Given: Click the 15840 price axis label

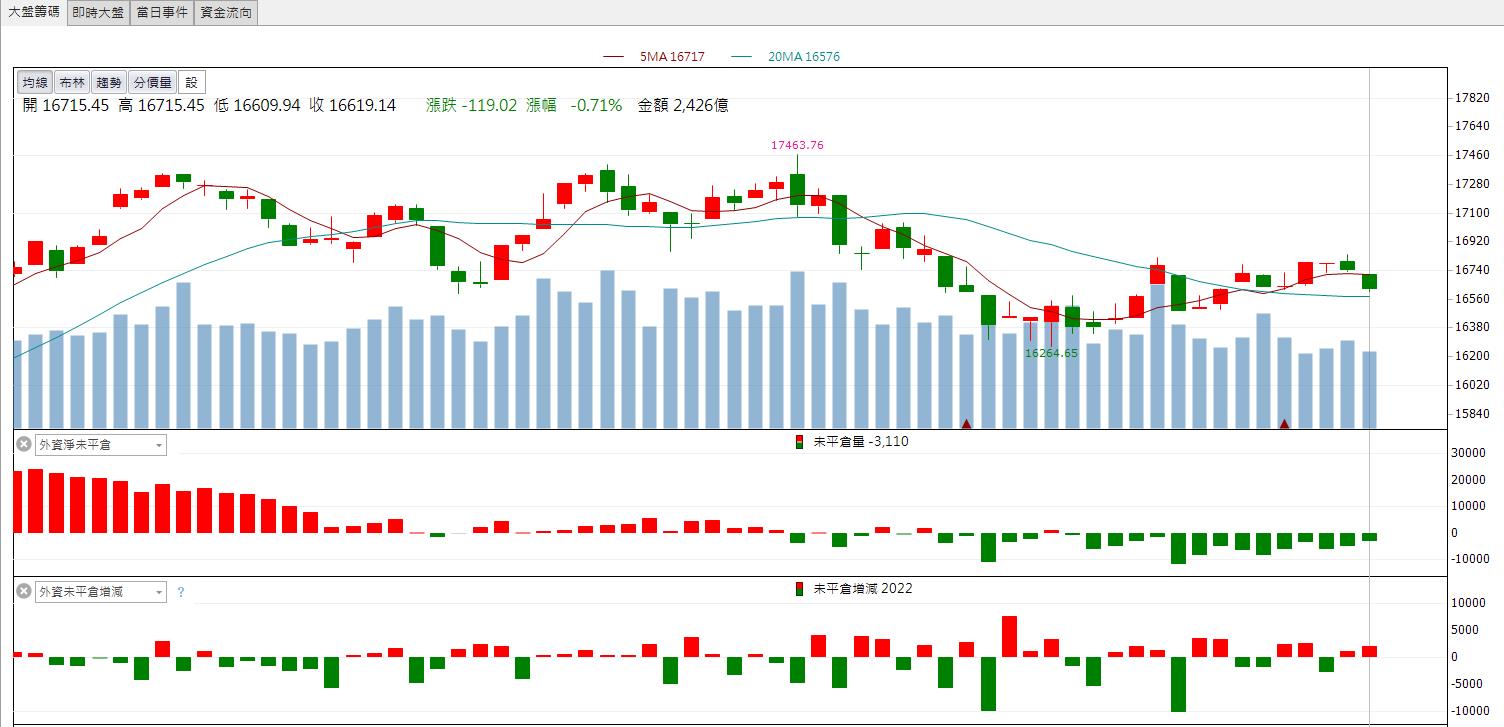Looking at the screenshot, I should [x=1472, y=413].
